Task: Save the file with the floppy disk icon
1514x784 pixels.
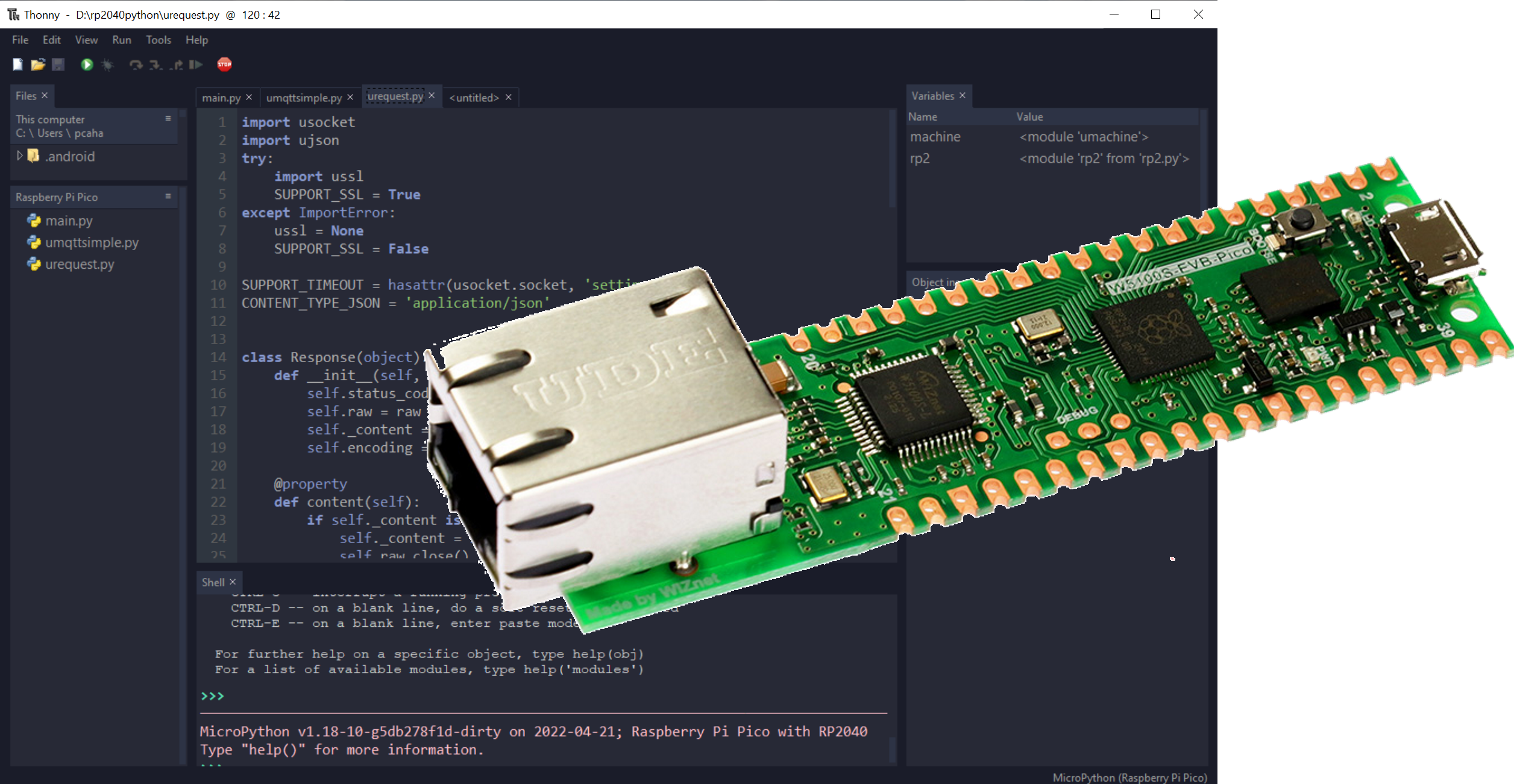Action: click(x=58, y=64)
